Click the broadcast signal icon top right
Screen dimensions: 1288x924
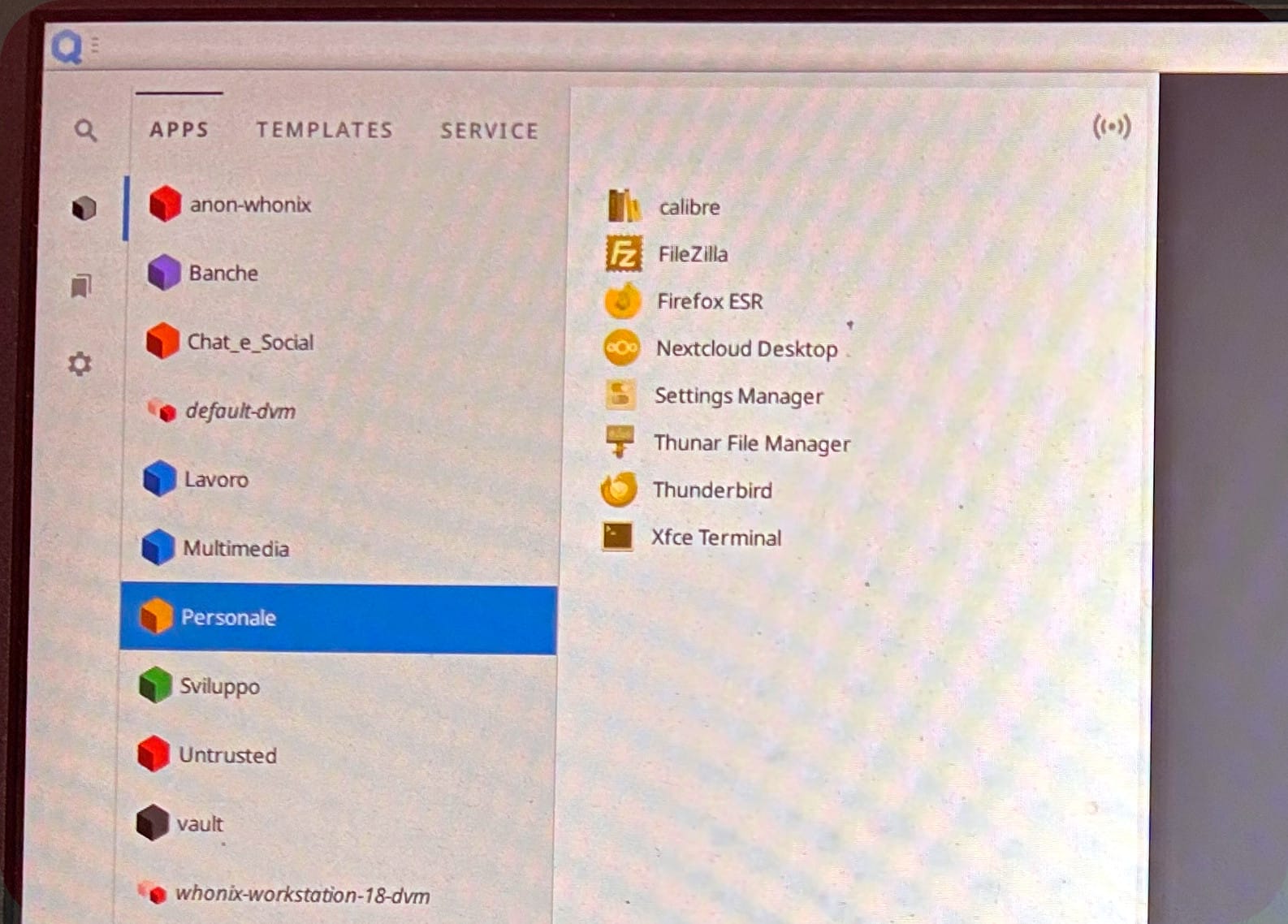[x=1111, y=127]
